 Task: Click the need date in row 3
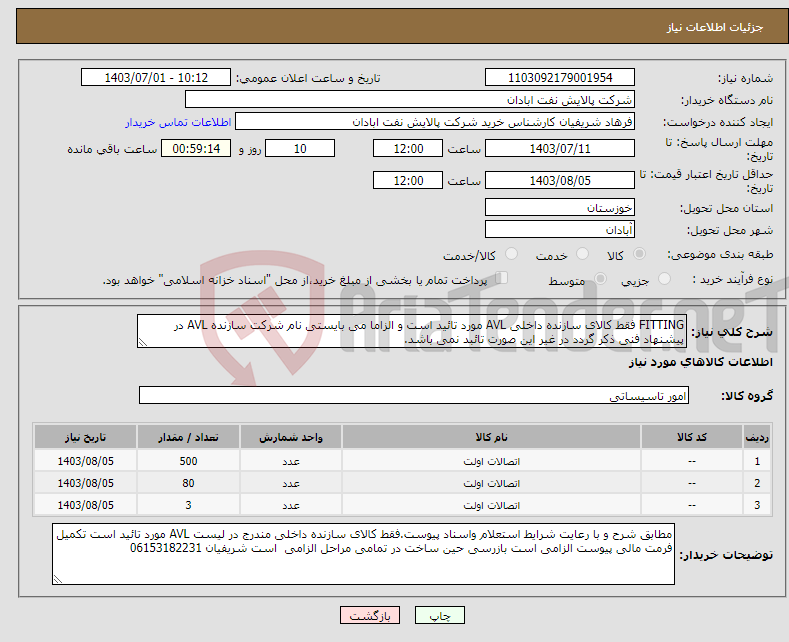click(x=86, y=505)
